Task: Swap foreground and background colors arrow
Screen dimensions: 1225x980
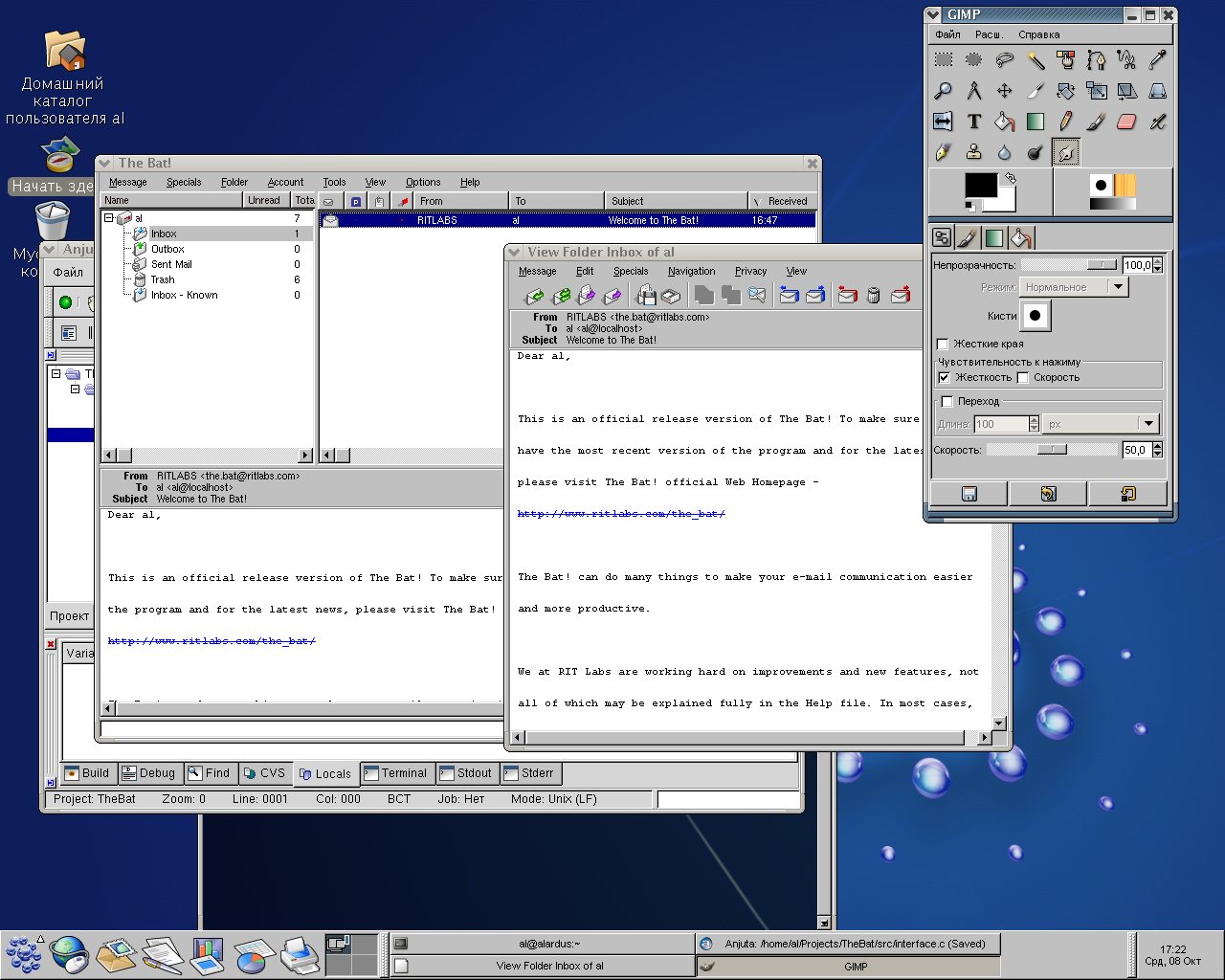Action: (1011, 178)
